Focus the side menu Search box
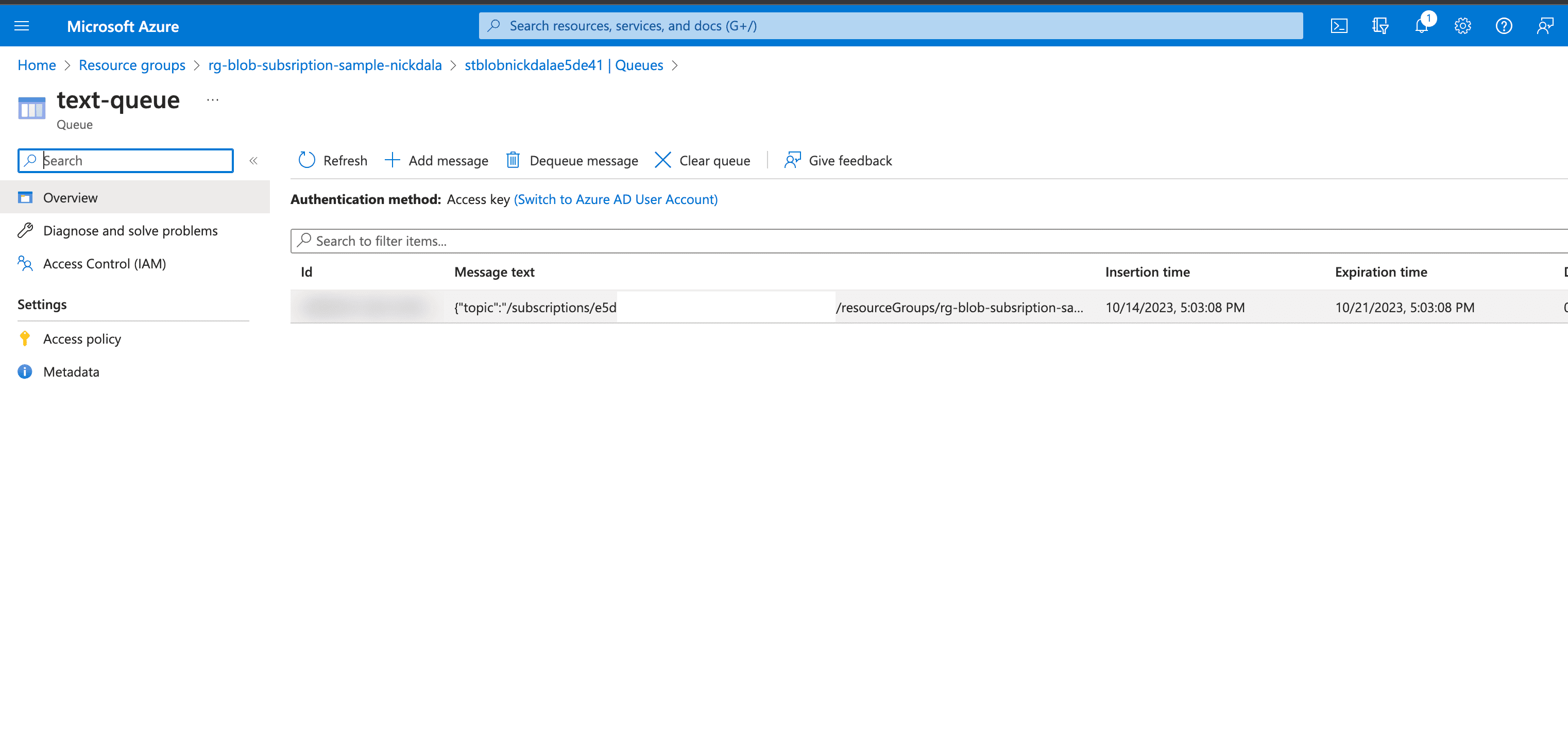The height and width of the screenshot is (747, 1568). click(x=125, y=161)
